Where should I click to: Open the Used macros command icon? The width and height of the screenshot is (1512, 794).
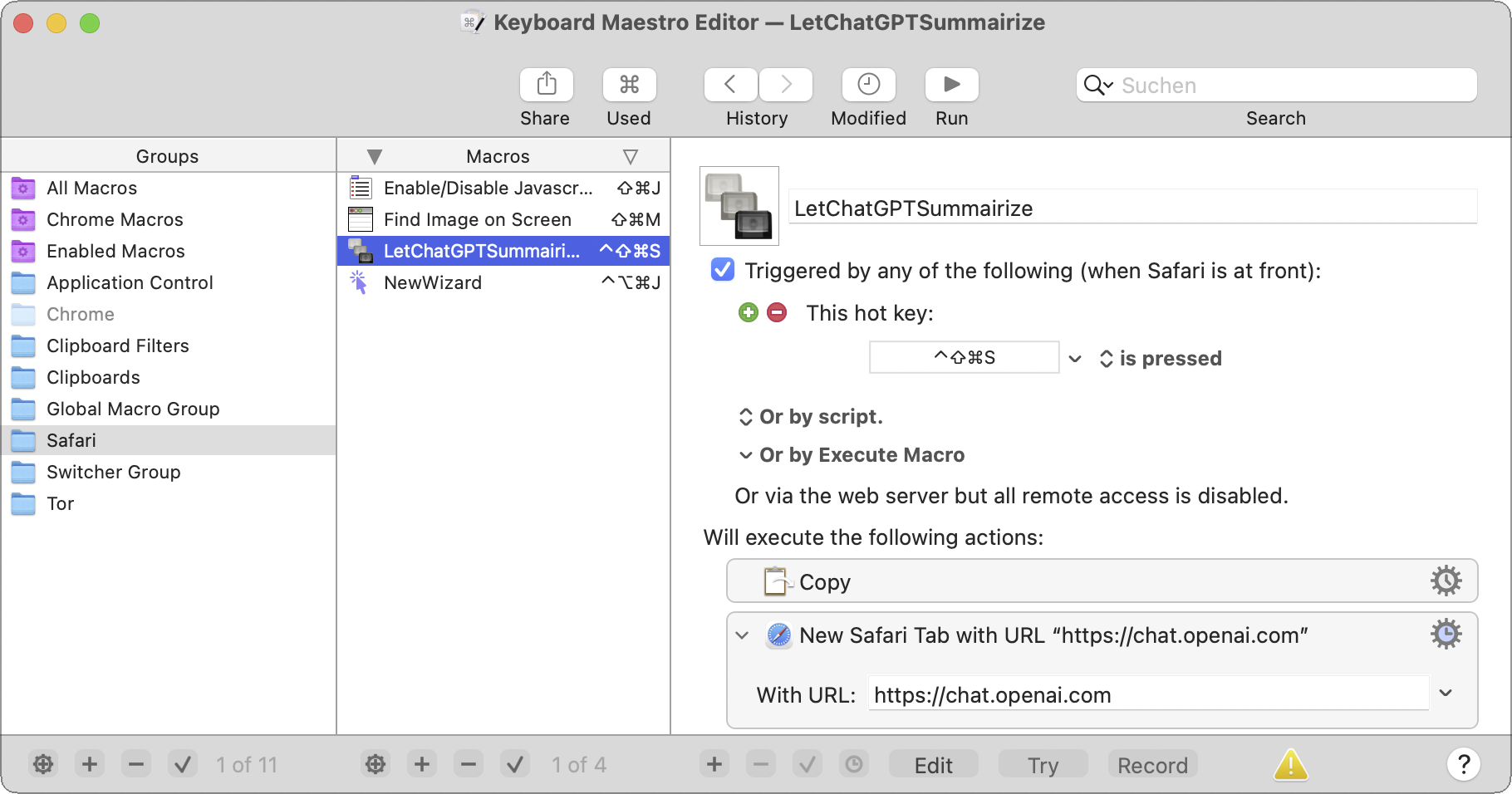coord(629,85)
